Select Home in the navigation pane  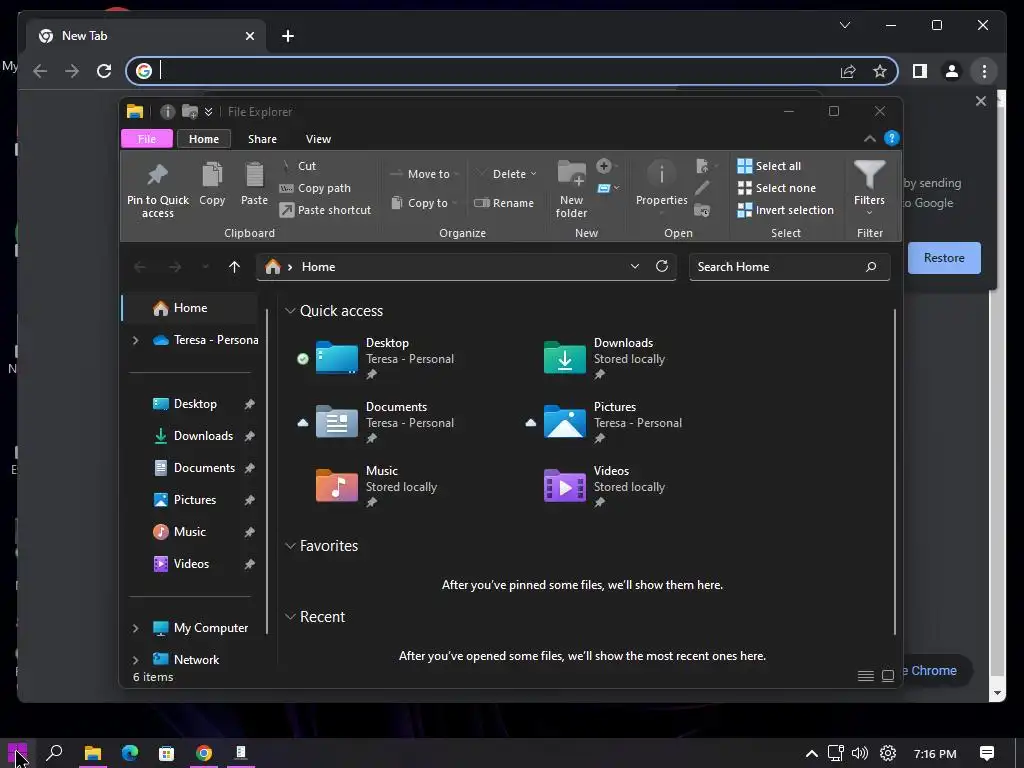pyautogui.click(x=189, y=308)
